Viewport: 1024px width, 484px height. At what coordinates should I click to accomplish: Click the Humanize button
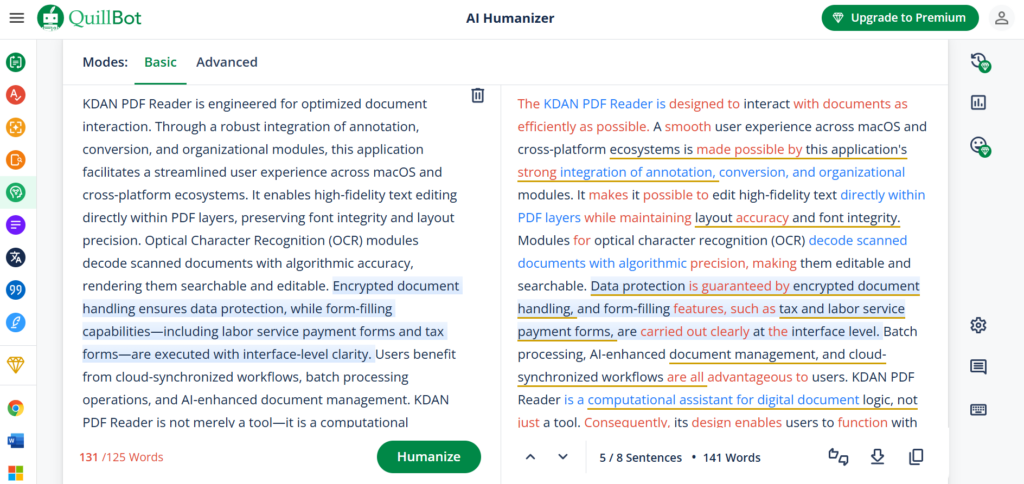pos(428,457)
